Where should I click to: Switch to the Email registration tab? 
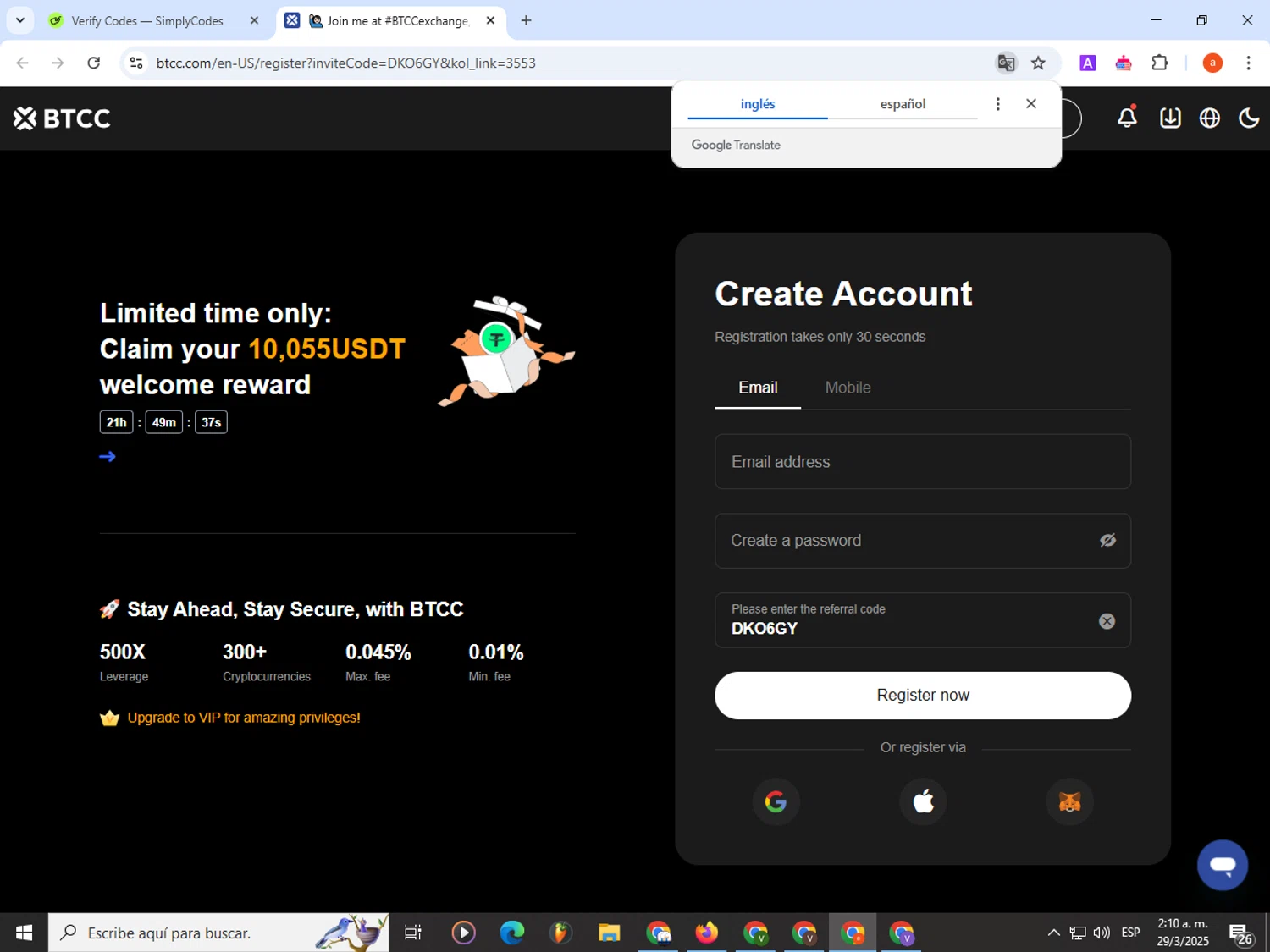[758, 388]
